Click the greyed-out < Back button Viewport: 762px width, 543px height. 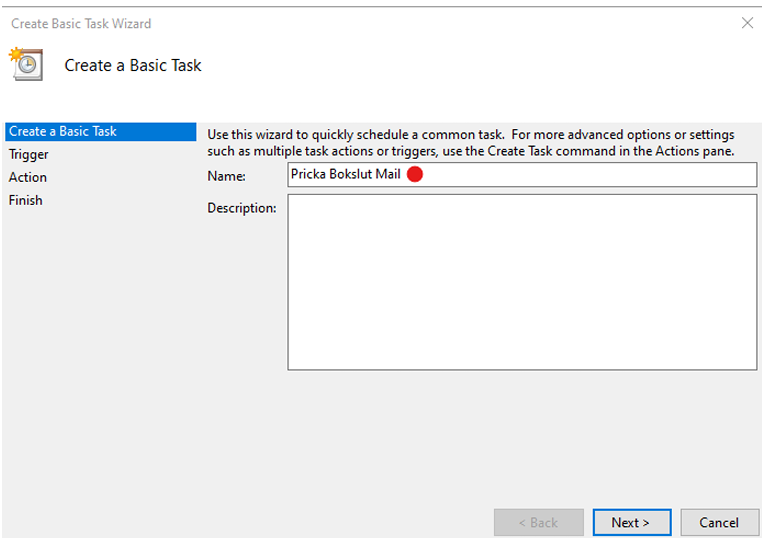(x=538, y=523)
